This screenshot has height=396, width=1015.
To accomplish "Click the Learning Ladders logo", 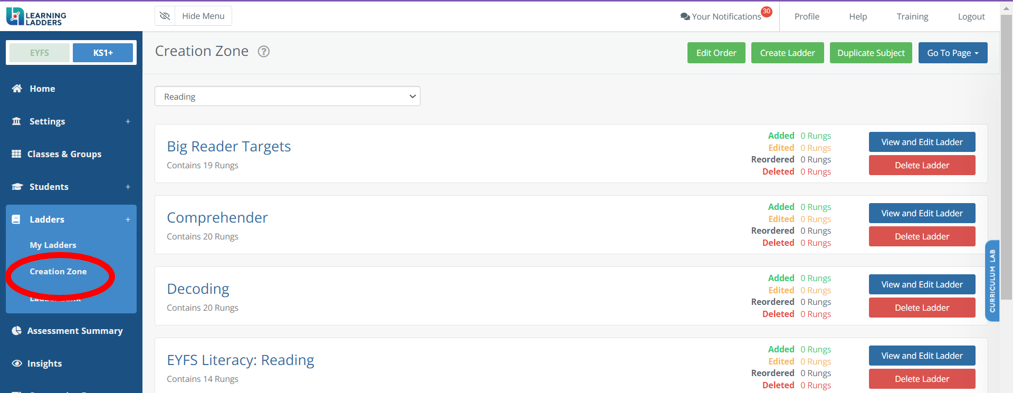I will (x=36, y=16).
